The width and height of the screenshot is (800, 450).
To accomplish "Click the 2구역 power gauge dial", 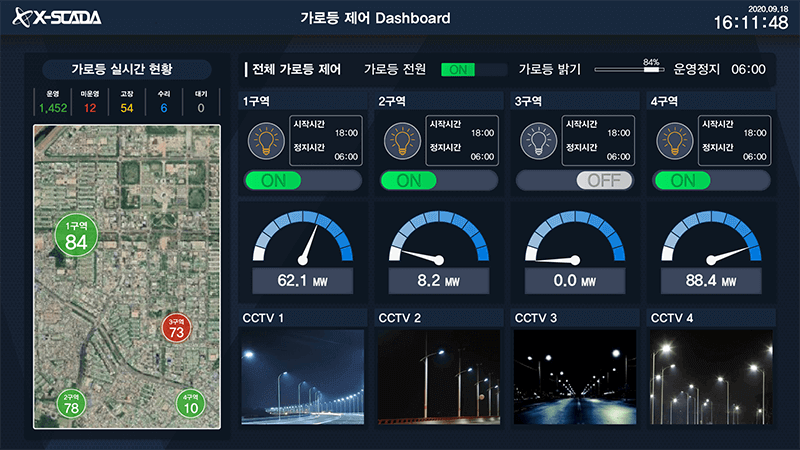I will (x=439, y=237).
